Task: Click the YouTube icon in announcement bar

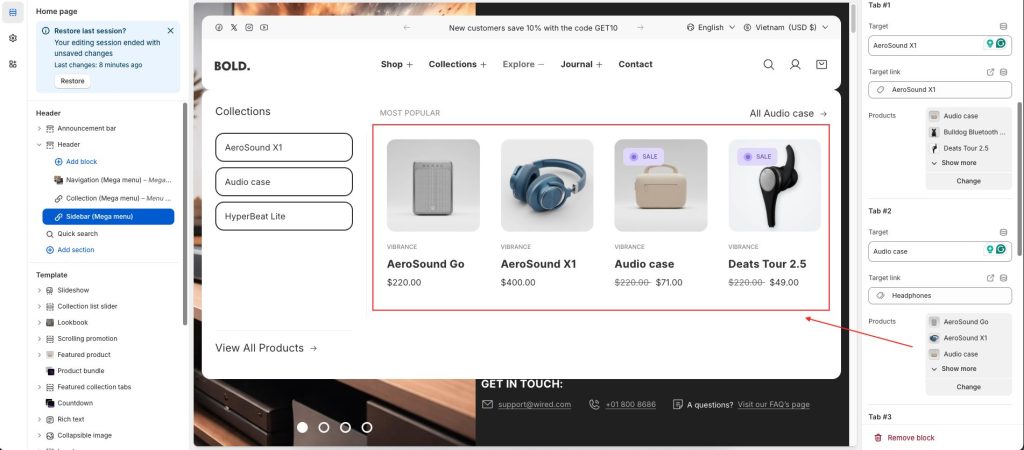Action: coord(264,28)
